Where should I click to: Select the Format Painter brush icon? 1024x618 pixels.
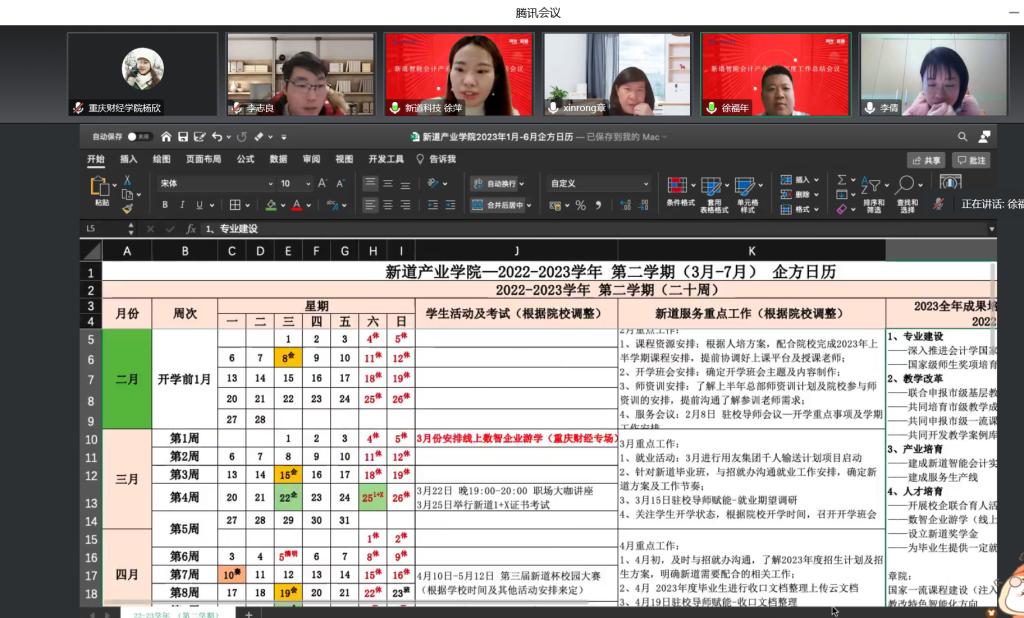point(127,208)
